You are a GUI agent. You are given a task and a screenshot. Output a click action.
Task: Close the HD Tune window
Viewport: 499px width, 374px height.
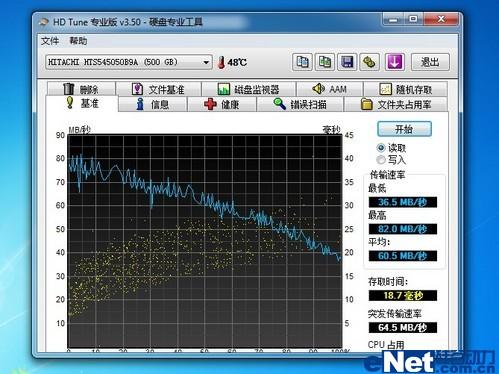coord(441,20)
